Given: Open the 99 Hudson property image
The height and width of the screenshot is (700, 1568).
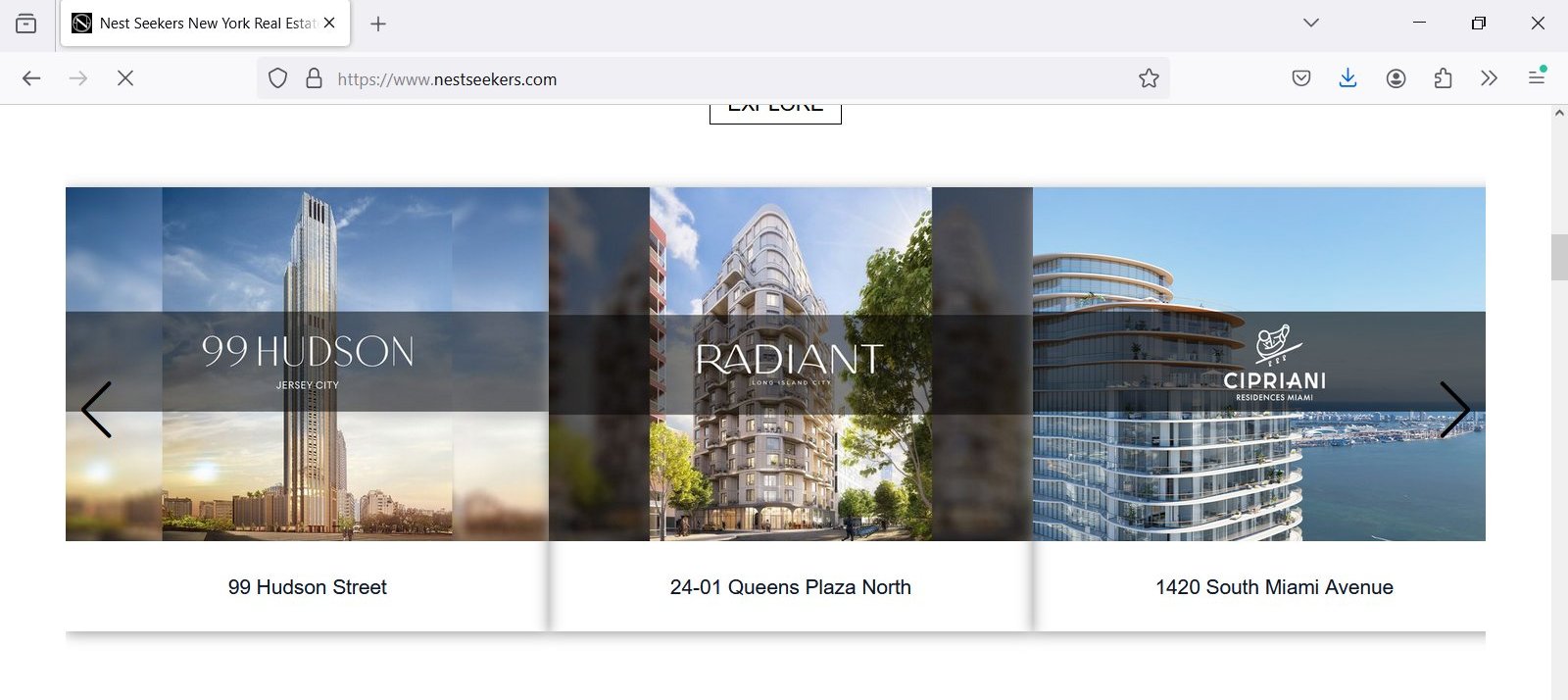Looking at the screenshot, I should coord(307,364).
